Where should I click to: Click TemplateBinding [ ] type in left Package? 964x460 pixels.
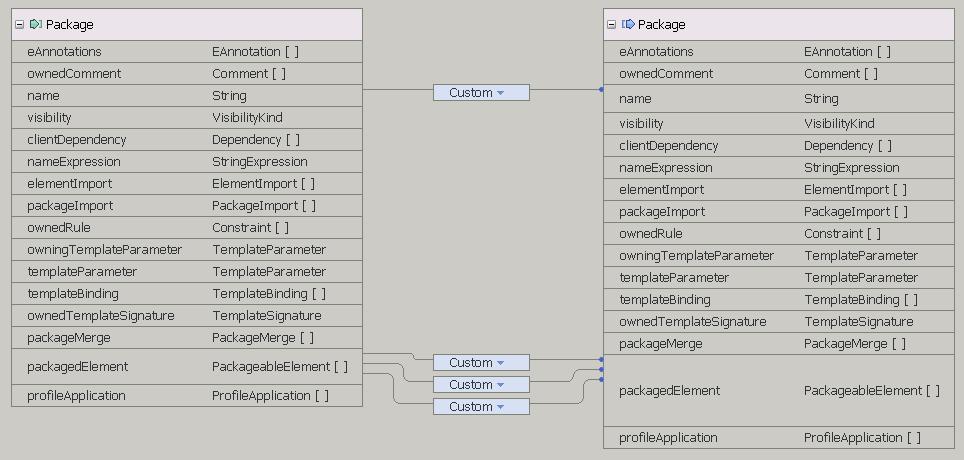point(269,293)
